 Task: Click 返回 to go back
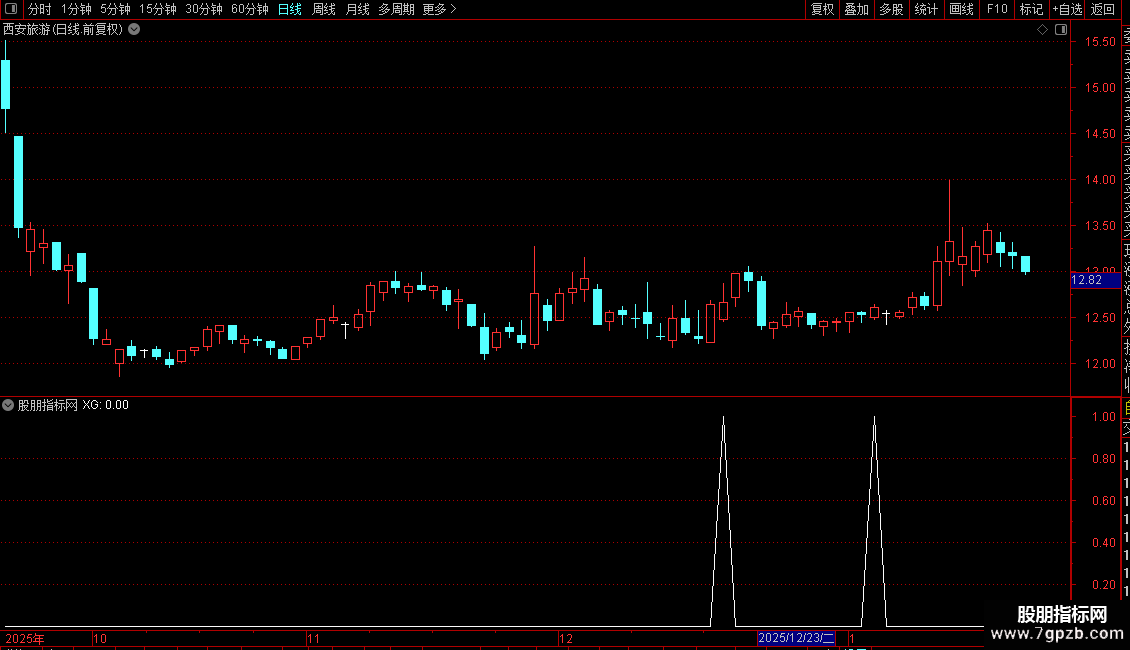tap(1103, 9)
